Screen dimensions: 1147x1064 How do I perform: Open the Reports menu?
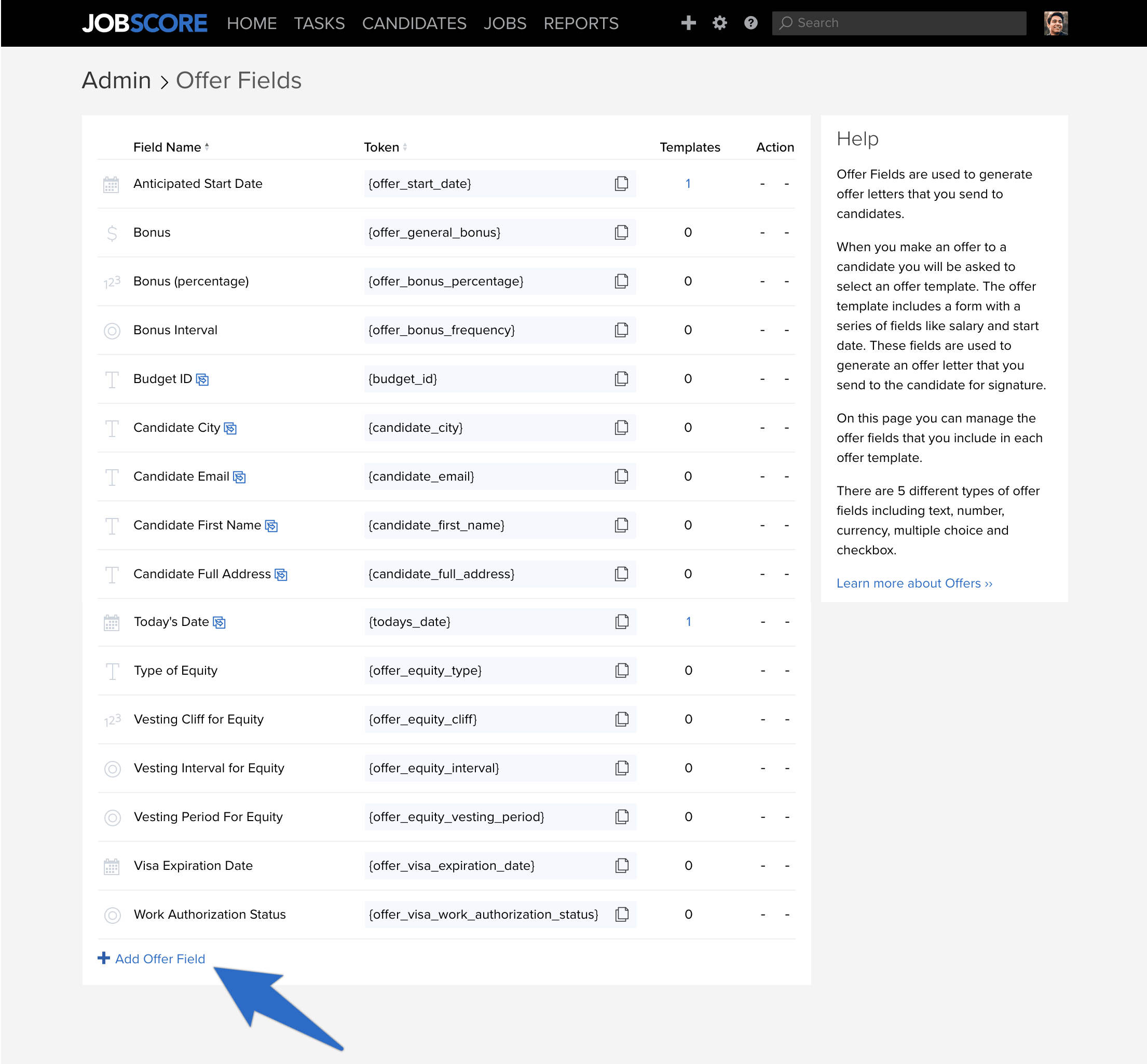(581, 23)
